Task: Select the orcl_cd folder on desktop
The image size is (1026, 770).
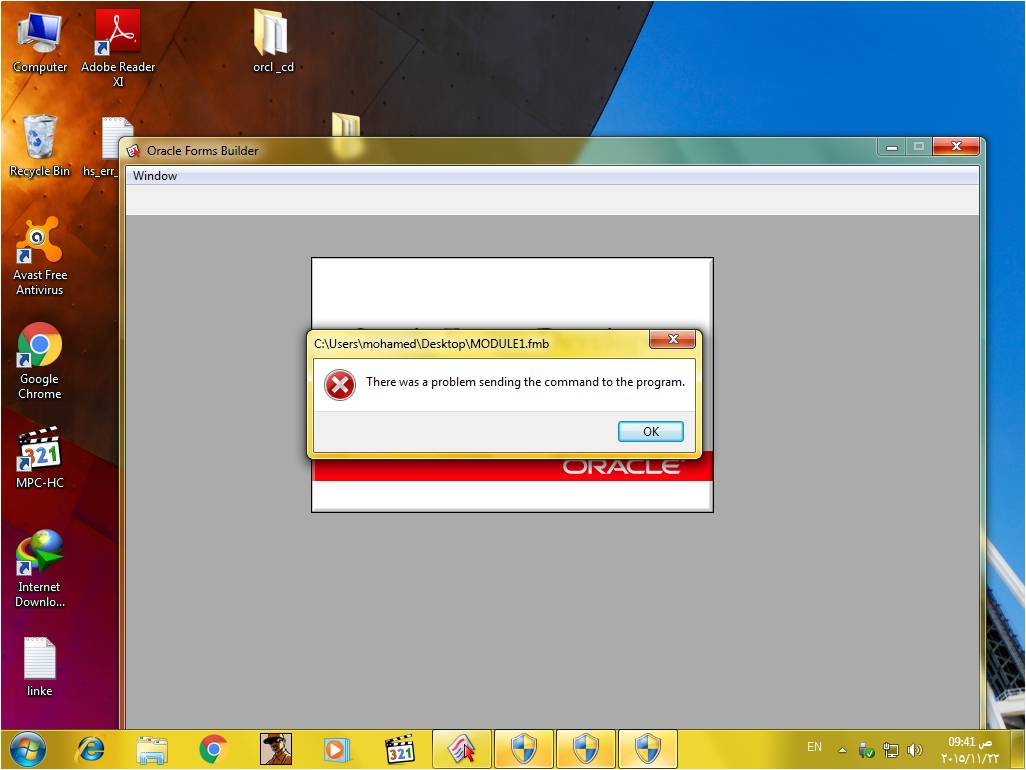Action: click(x=272, y=40)
